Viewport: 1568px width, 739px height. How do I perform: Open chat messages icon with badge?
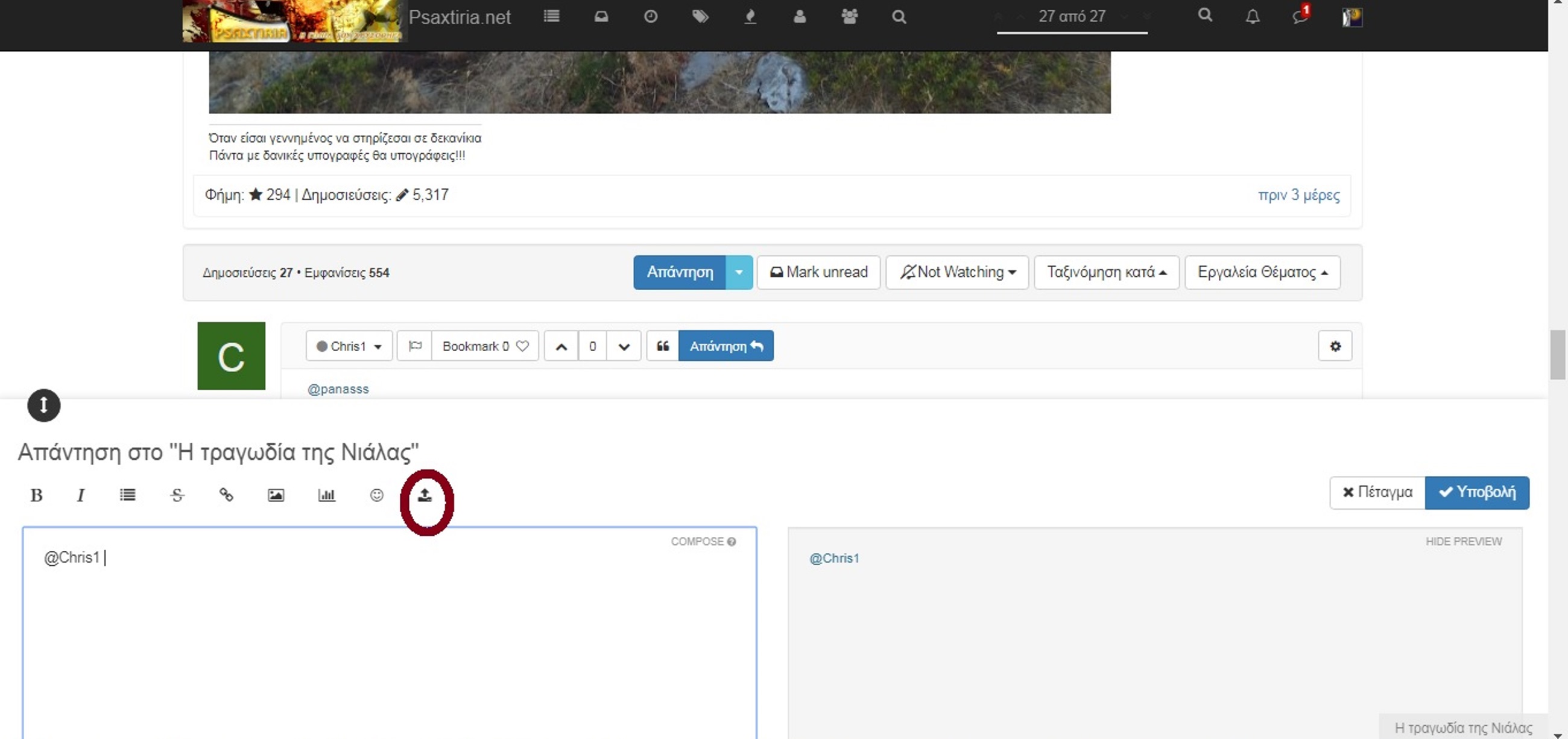[1300, 16]
